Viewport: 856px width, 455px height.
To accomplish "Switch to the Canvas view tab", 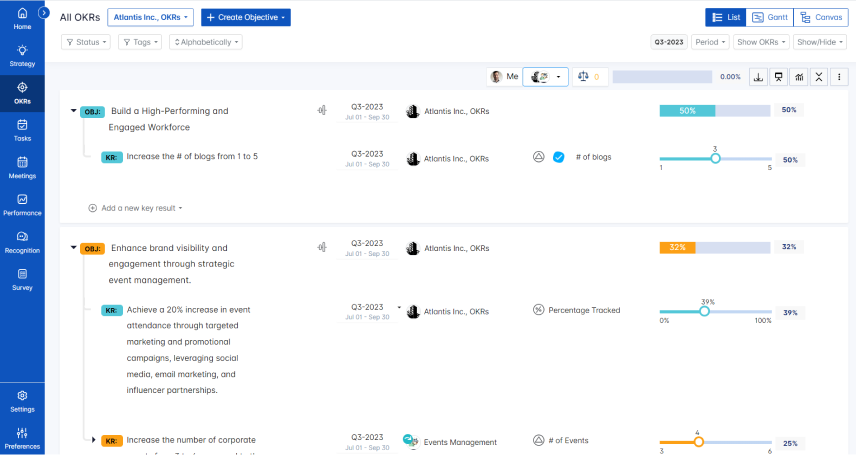I will pos(821,17).
